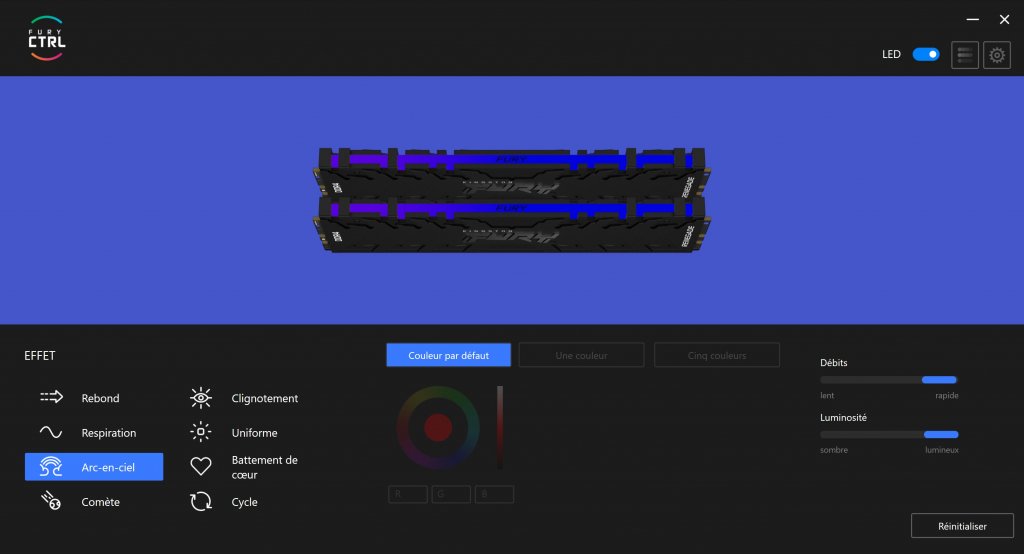Choose the Arc-en-ciel rainbow icon
Screen dimensions: 1024x554
[x=51, y=467]
